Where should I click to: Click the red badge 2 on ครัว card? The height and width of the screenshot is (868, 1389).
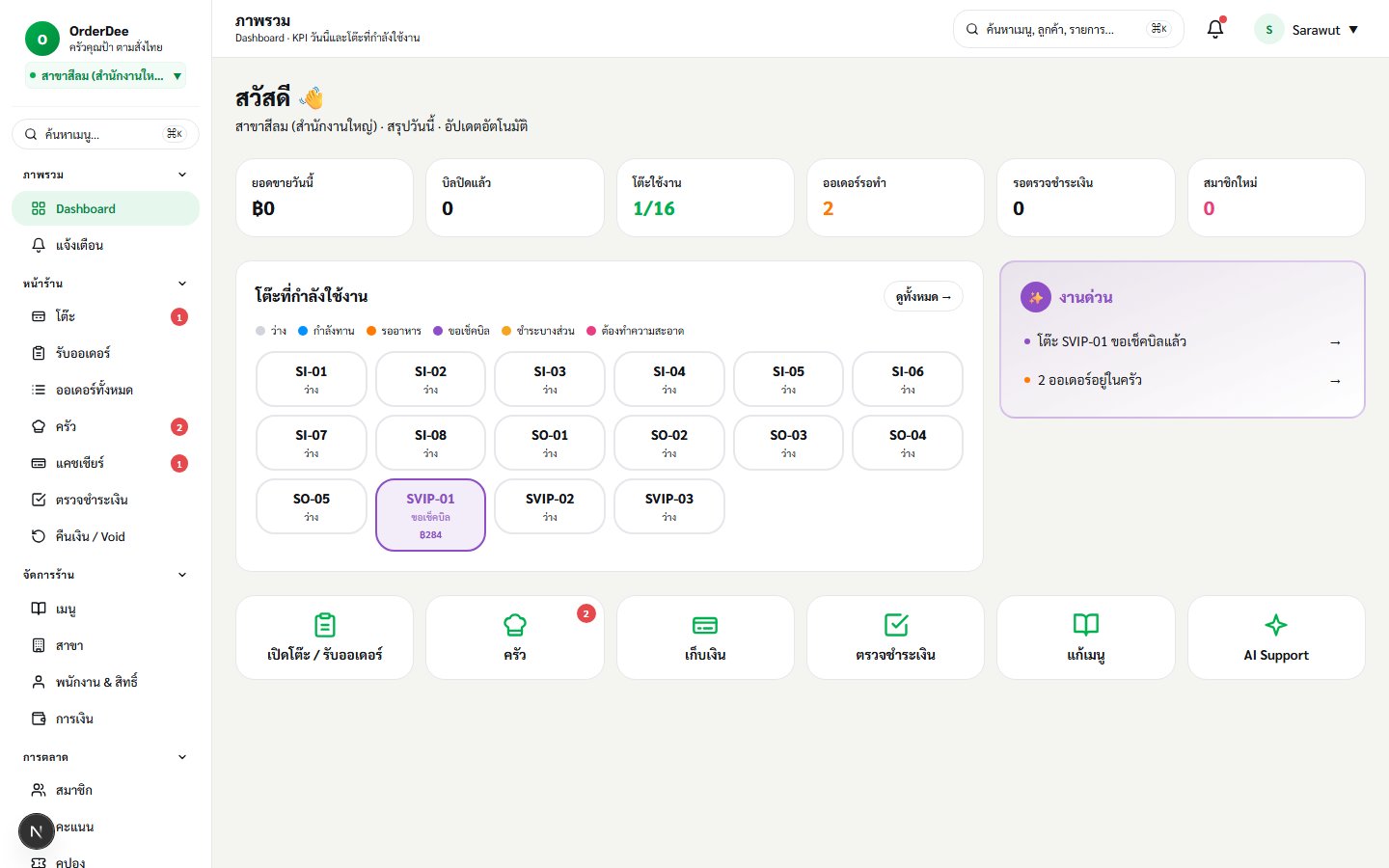tap(586, 613)
